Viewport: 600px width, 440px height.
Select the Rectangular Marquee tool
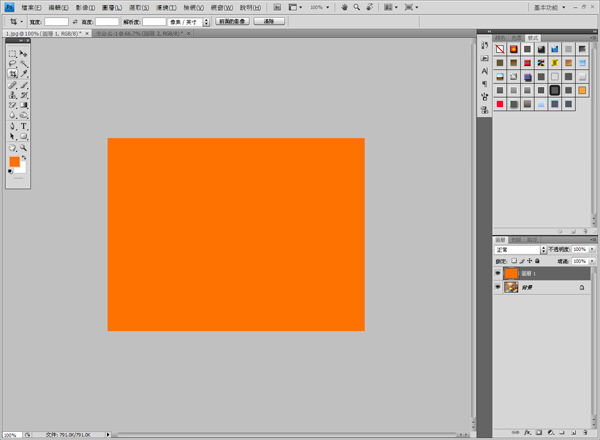point(12,53)
